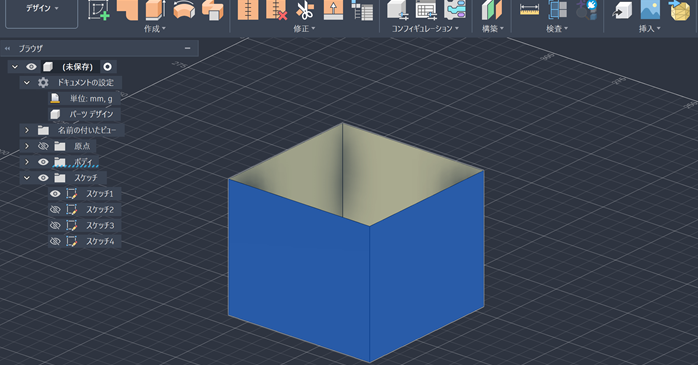Select the Unstitch tool with red X

tap(276, 10)
